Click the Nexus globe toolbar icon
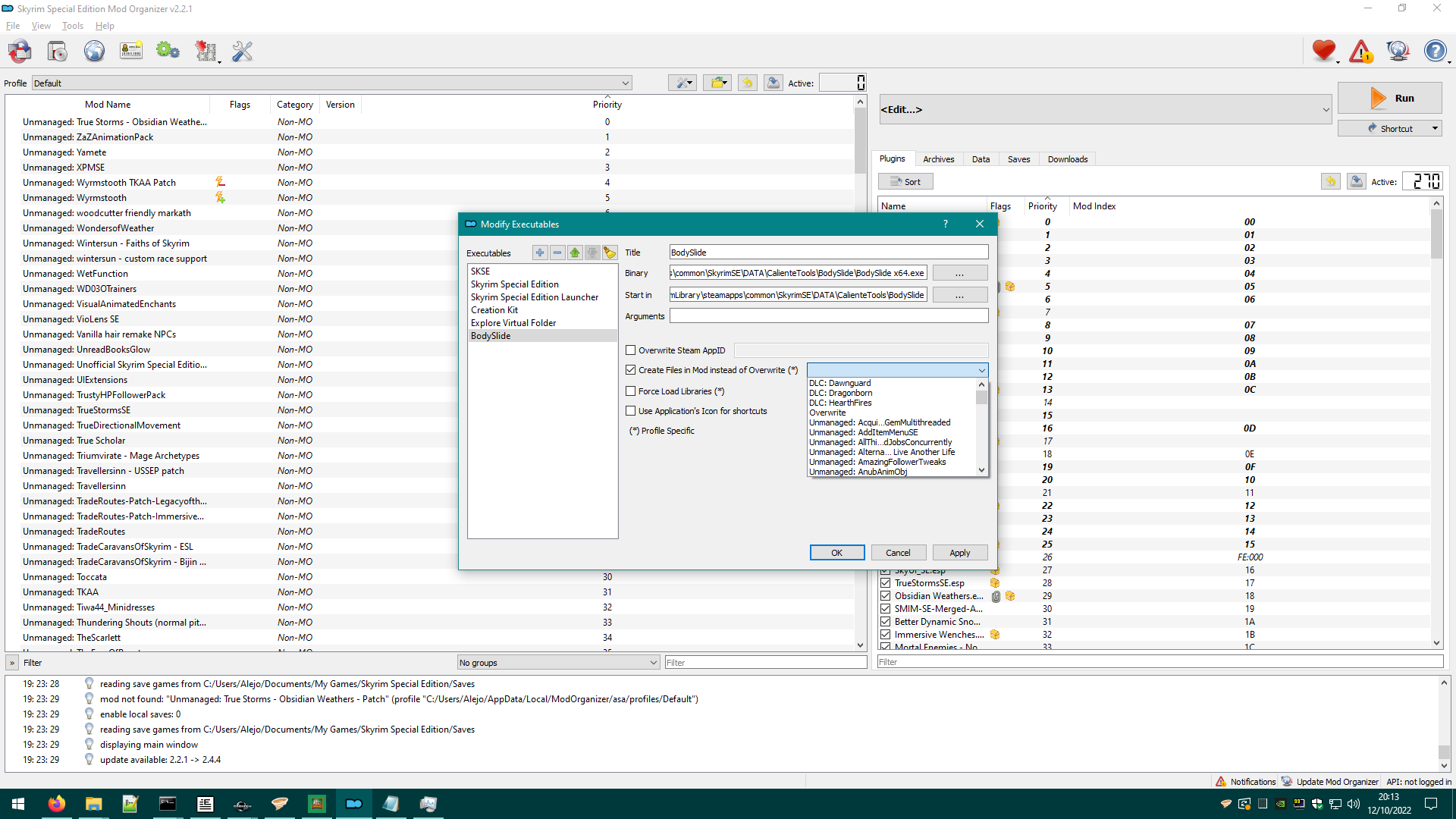 [94, 52]
